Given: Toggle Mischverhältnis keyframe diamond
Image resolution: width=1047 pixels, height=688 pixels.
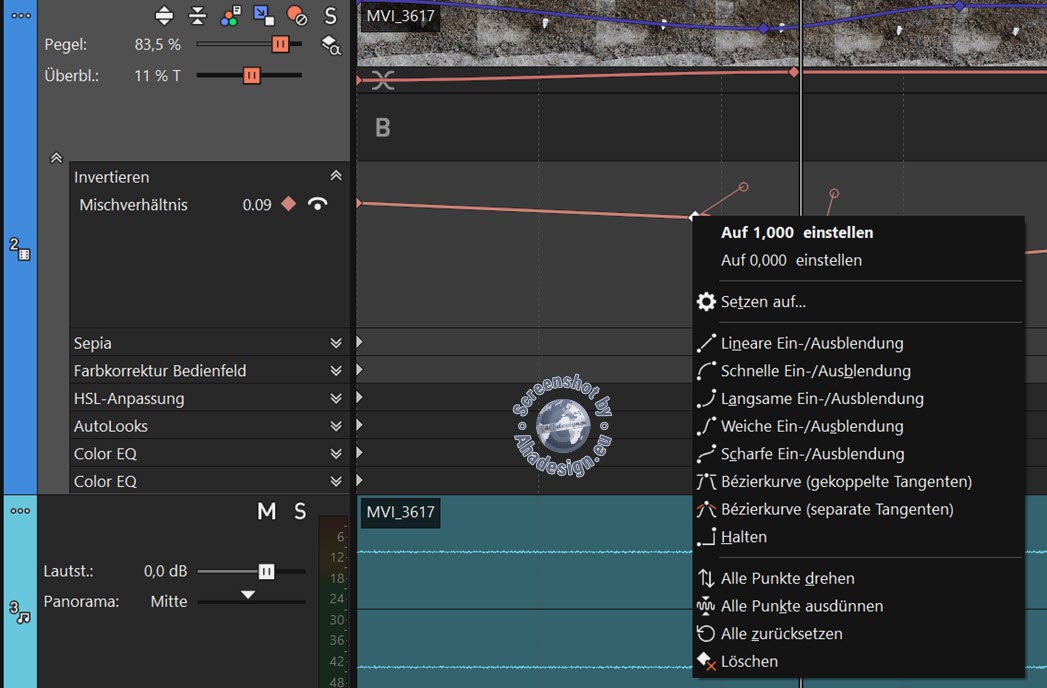Looking at the screenshot, I should [288, 204].
